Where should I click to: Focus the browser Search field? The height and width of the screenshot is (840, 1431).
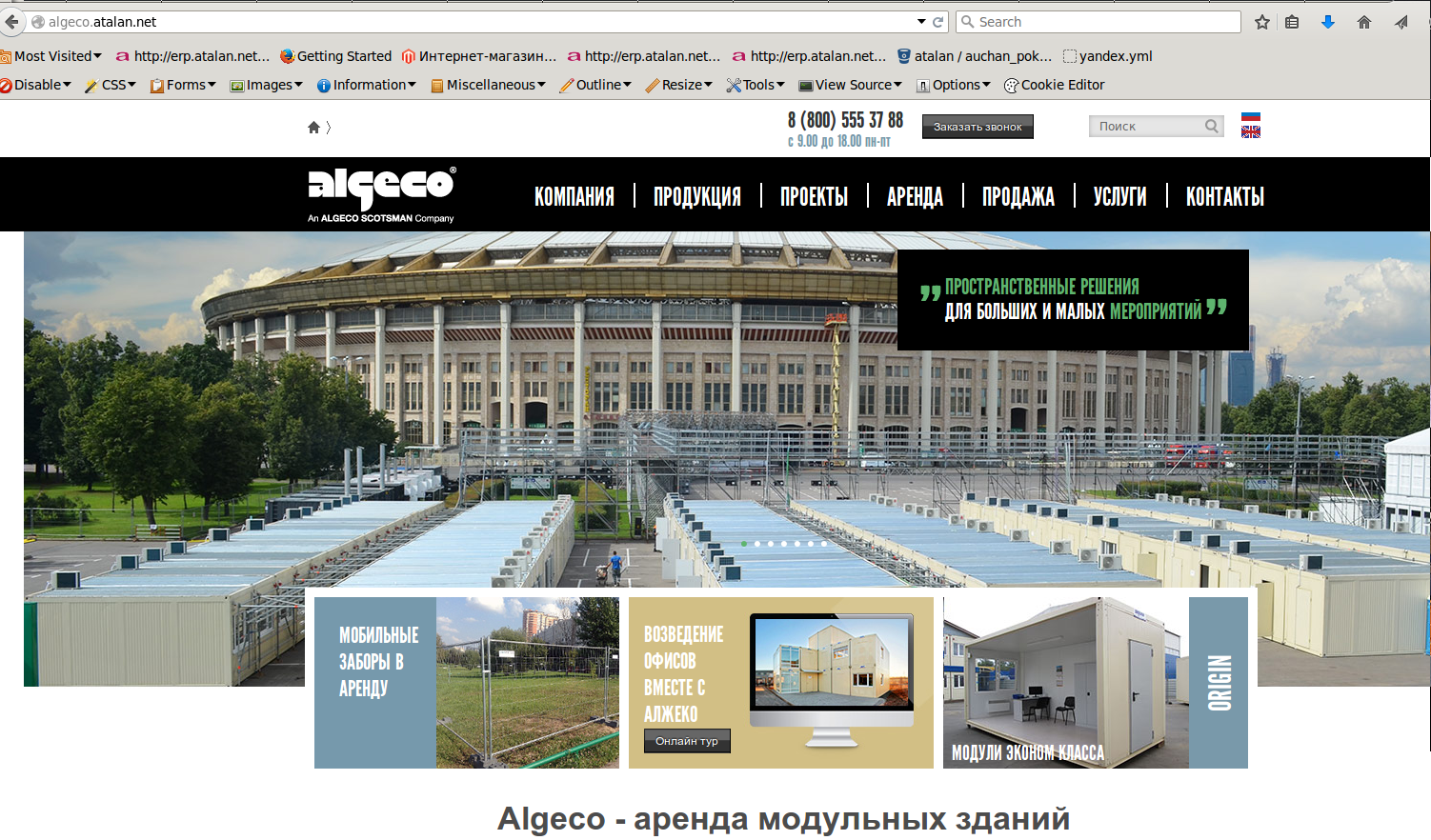[1098, 22]
